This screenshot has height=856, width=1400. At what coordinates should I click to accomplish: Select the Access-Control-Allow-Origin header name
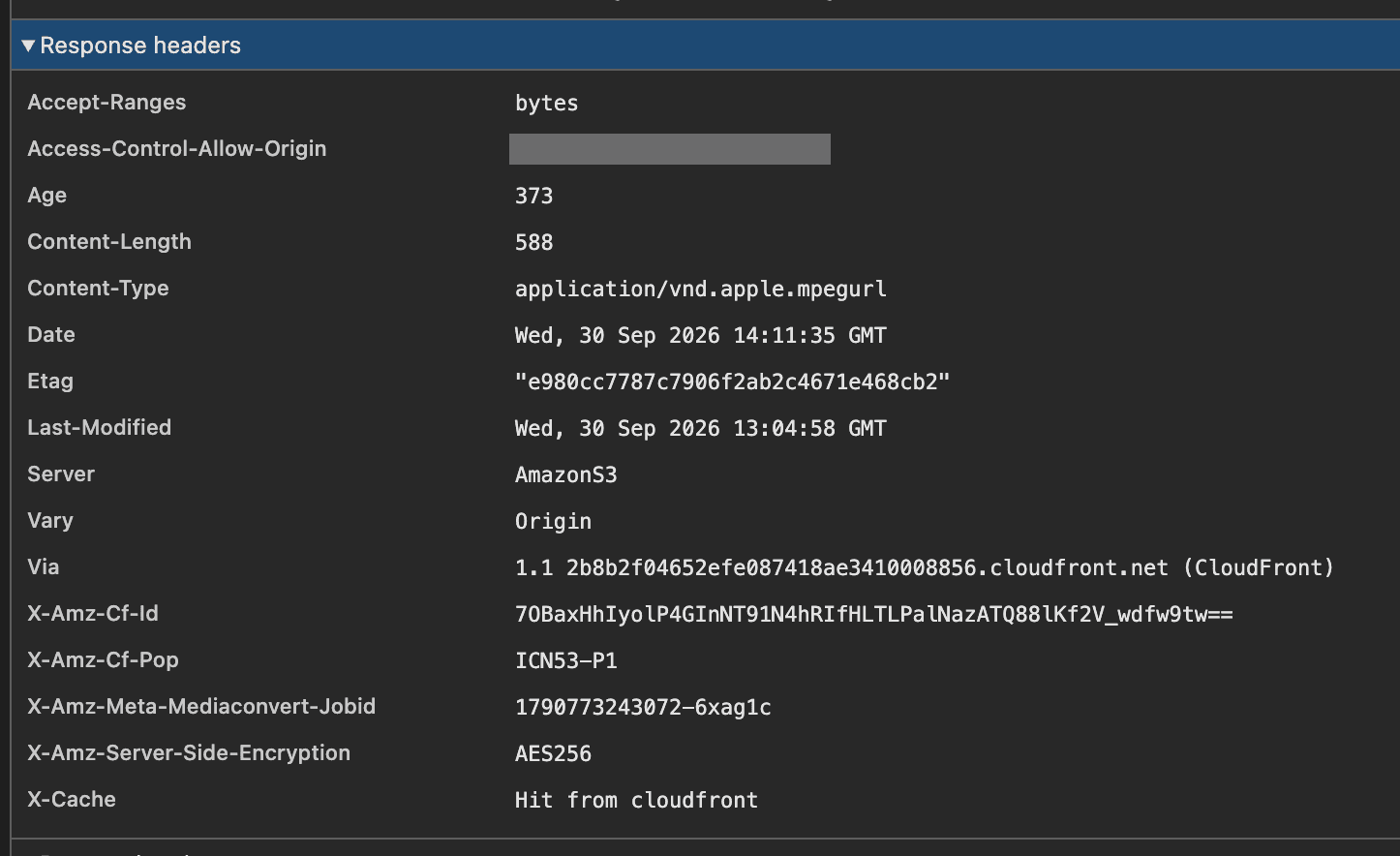click(177, 149)
